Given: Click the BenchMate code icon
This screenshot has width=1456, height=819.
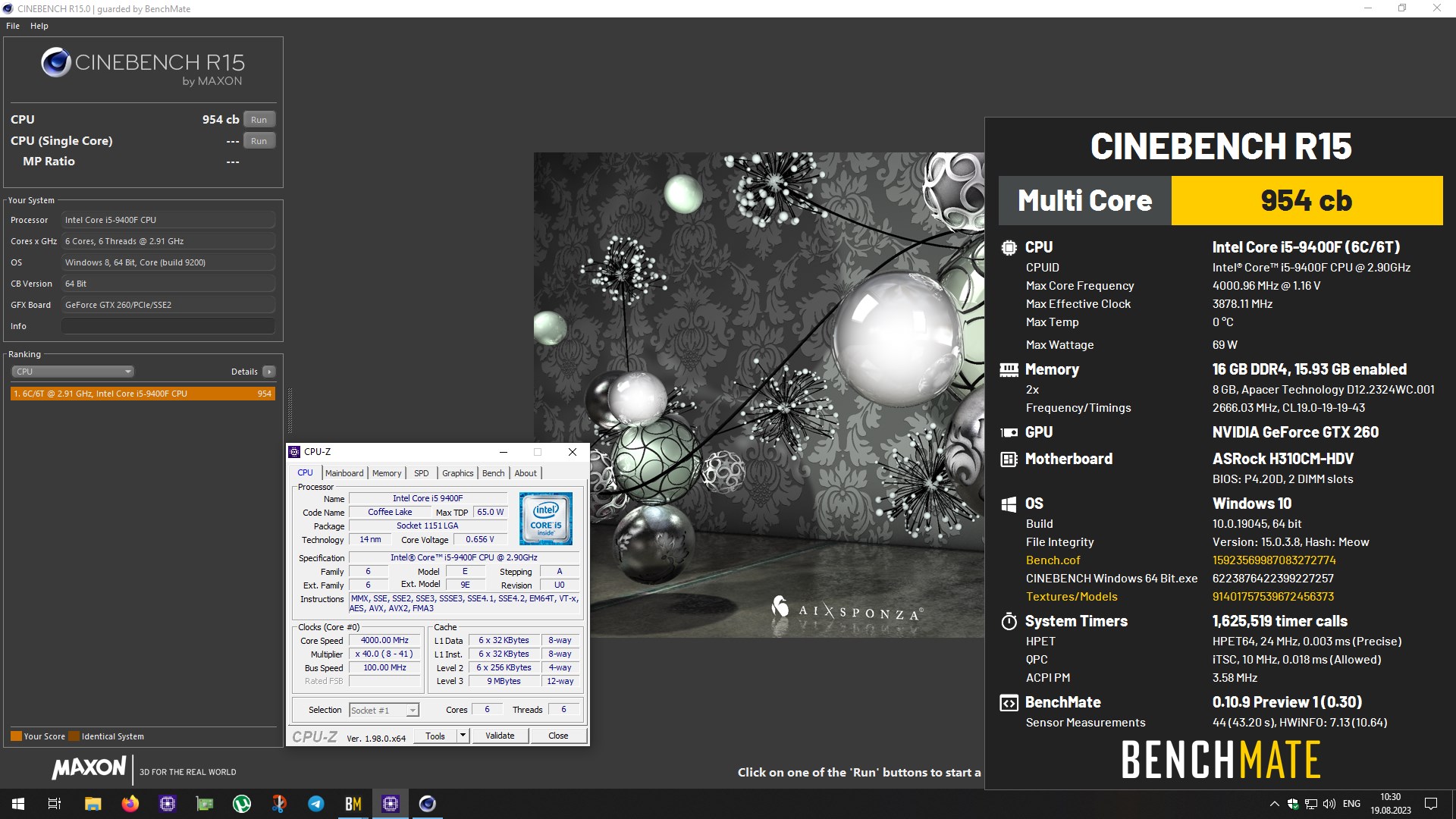Looking at the screenshot, I should coord(1009,703).
